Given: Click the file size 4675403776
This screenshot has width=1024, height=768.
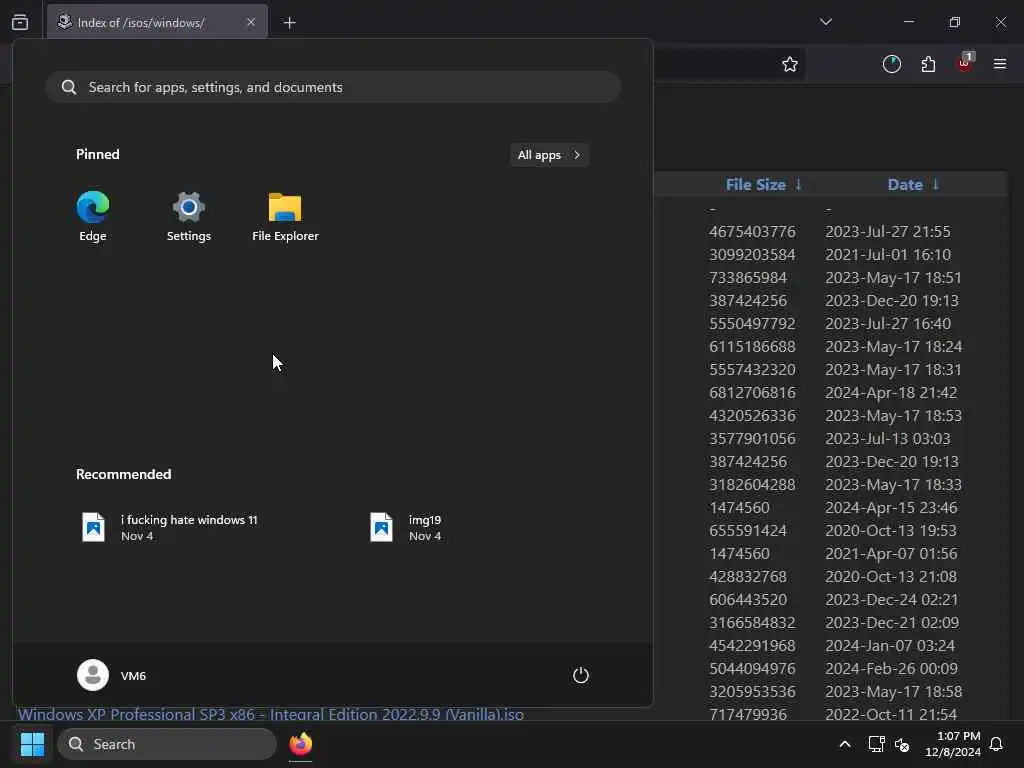Looking at the screenshot, I should pyautogui.click(x=752, y=232).
